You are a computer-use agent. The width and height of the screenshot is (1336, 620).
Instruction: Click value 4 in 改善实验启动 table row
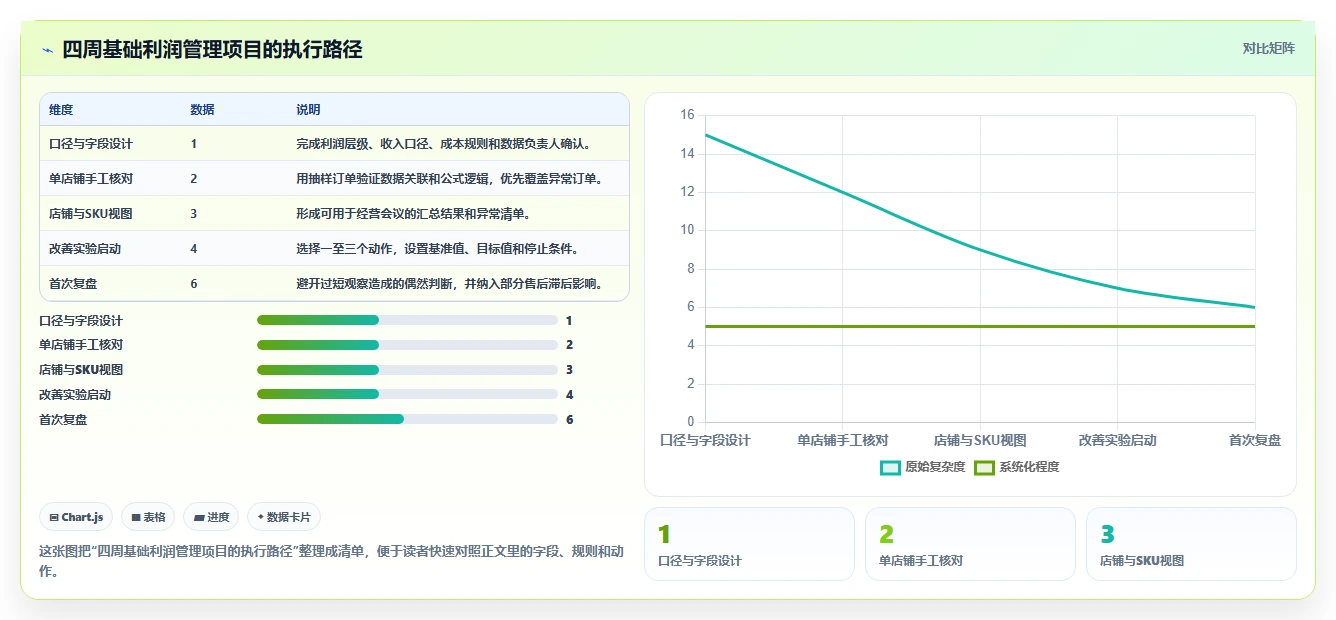click(x=194, y=249)
